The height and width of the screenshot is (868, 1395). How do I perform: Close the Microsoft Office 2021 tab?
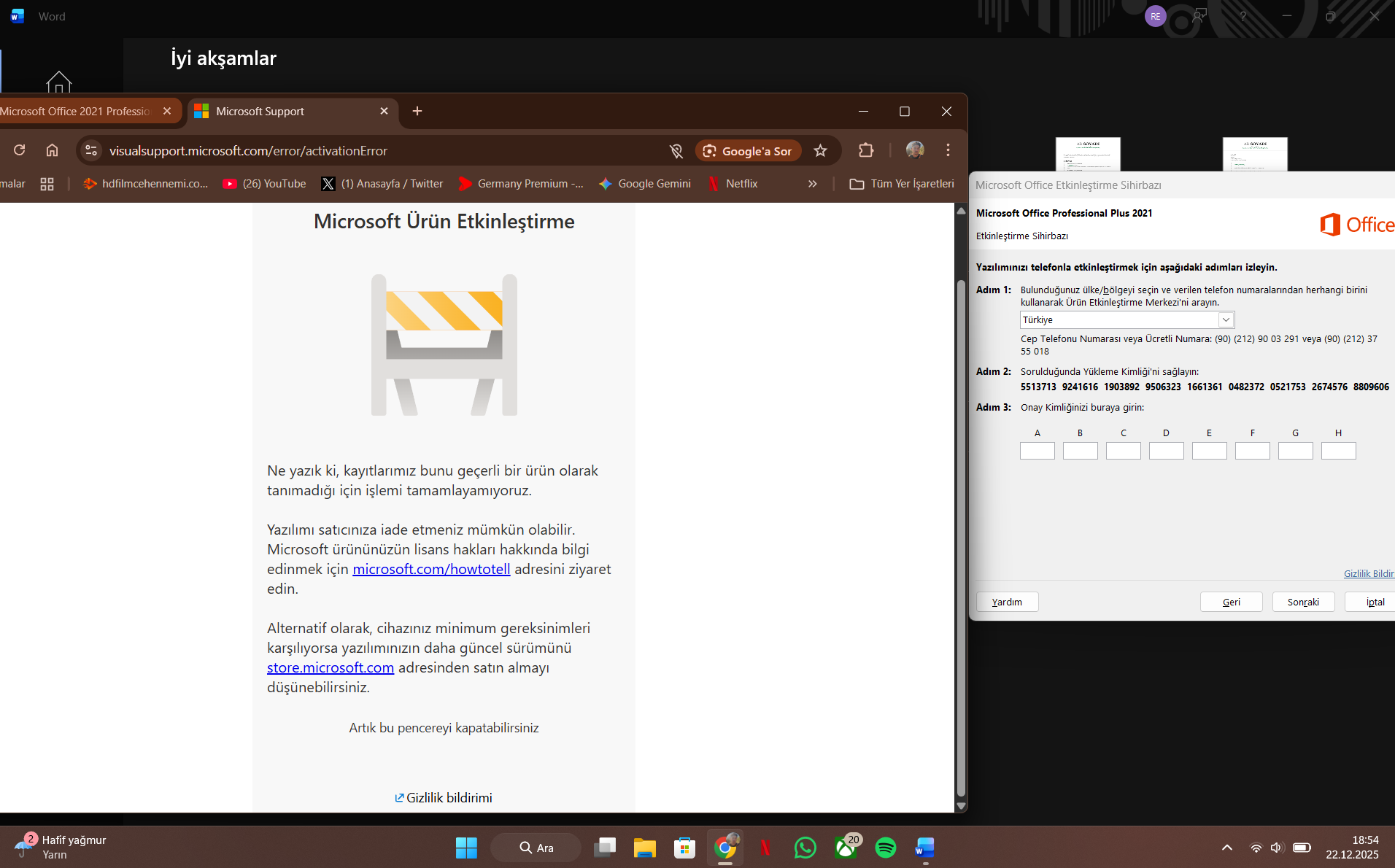[167, 112]
